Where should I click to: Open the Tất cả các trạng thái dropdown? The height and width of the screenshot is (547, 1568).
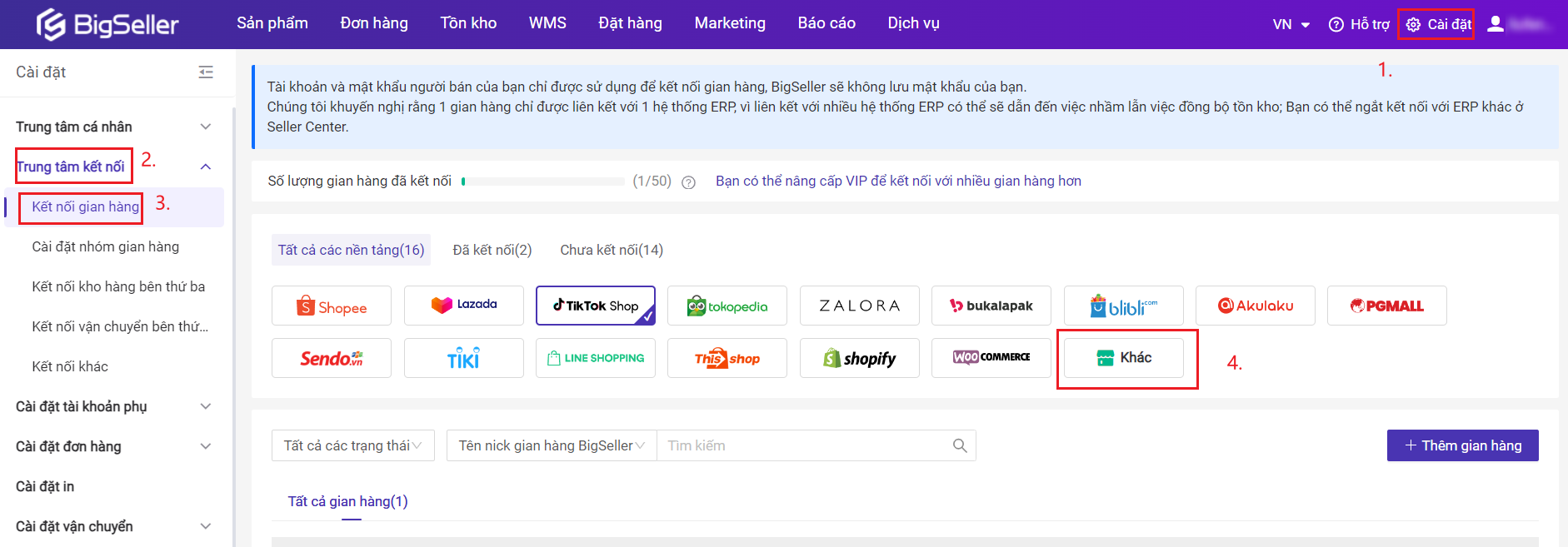(x=353, y=445)
